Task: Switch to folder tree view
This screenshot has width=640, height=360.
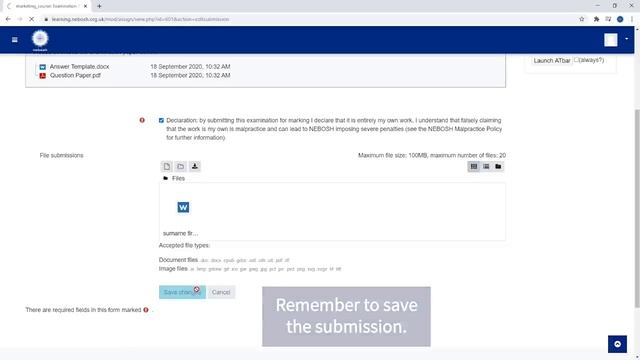Action: click(498, 167)
